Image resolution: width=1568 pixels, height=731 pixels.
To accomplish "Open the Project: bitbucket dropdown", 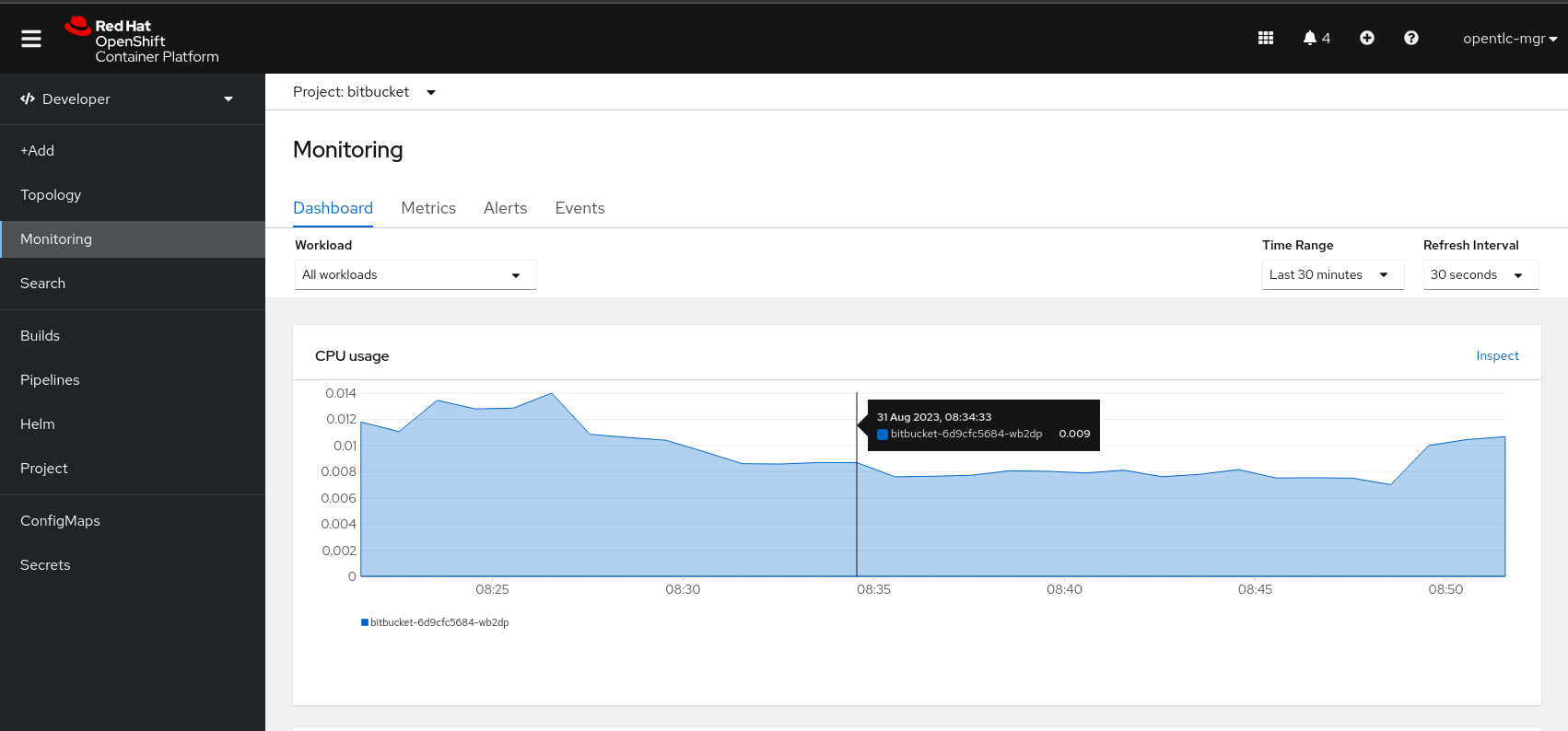I will [364, 92].
